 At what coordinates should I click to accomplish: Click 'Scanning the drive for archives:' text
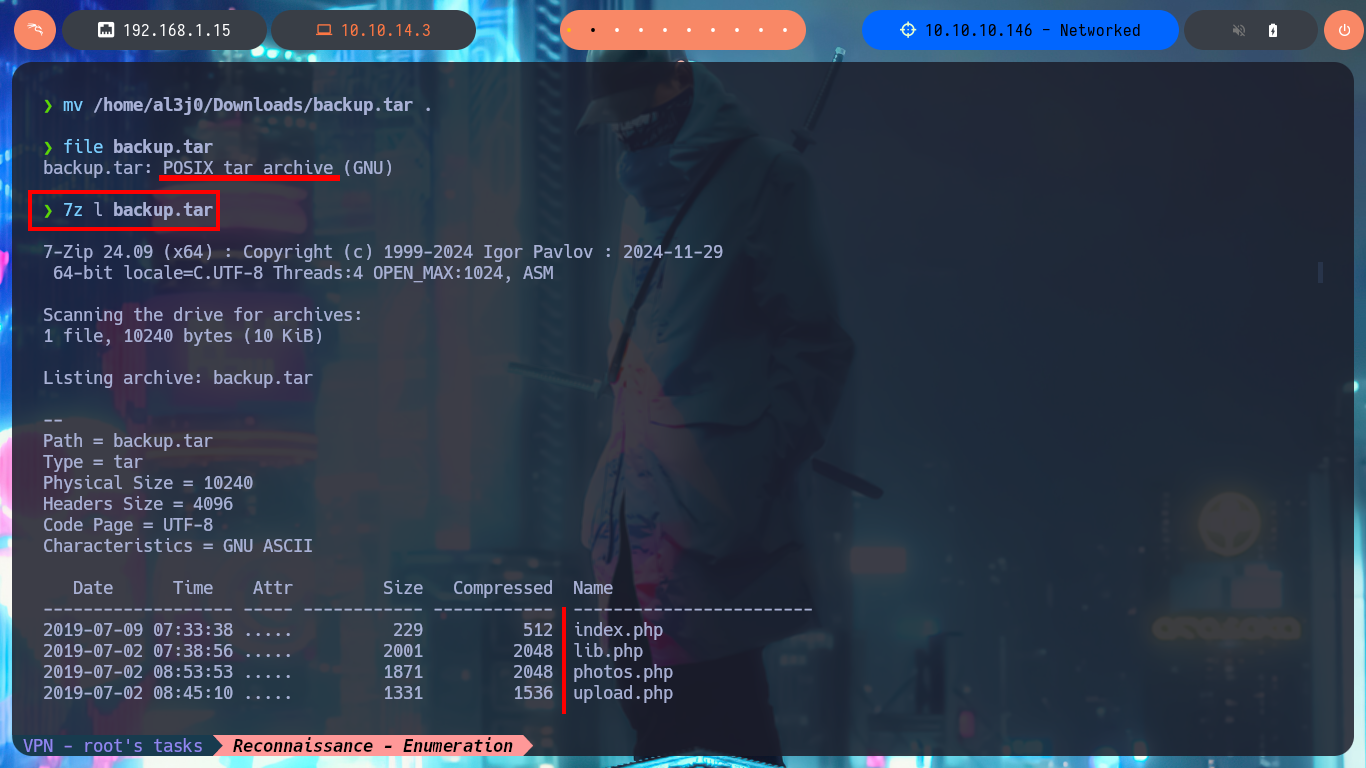(203, 315)
